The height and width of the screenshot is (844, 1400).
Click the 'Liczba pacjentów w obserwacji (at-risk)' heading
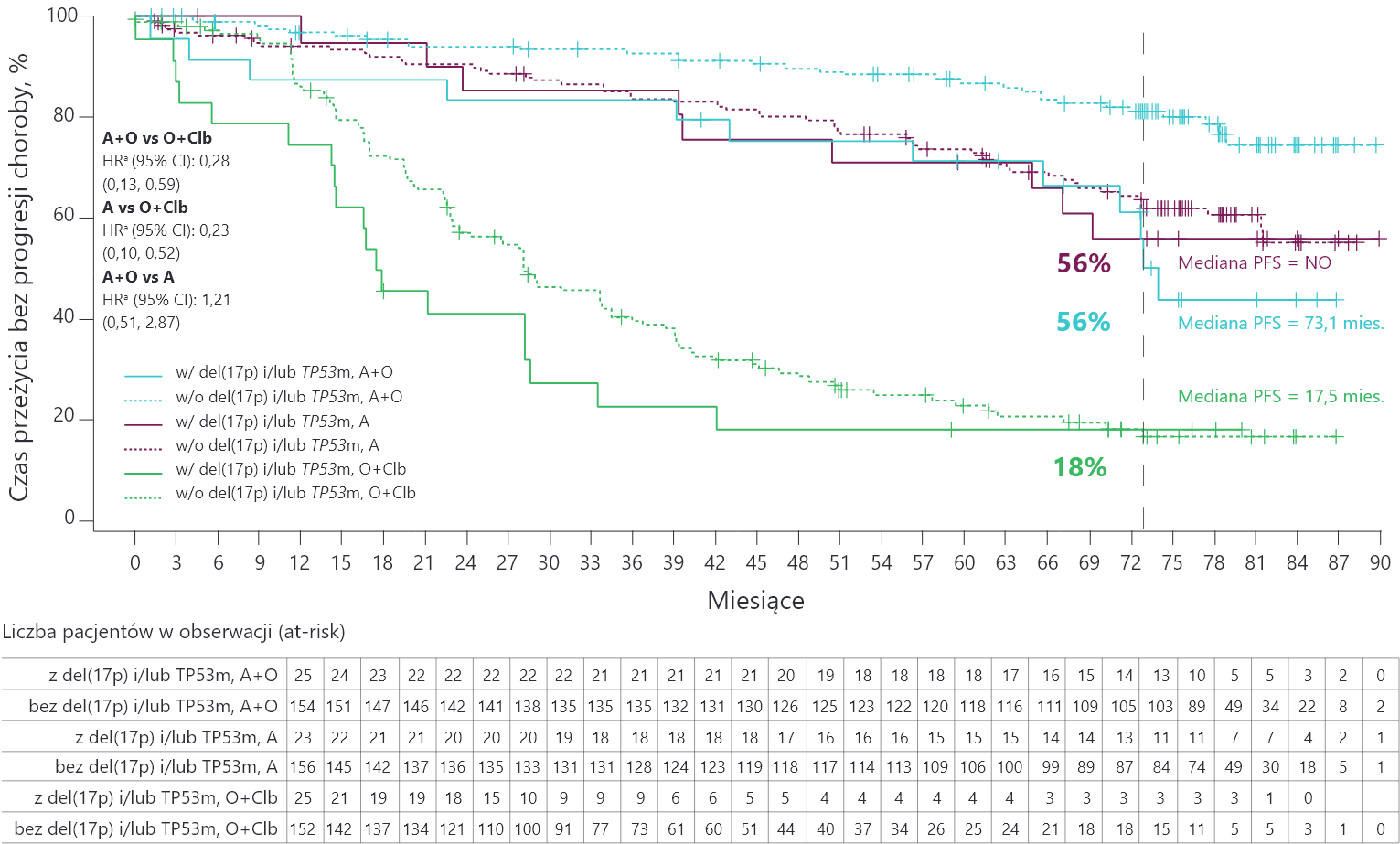point(175,632)
